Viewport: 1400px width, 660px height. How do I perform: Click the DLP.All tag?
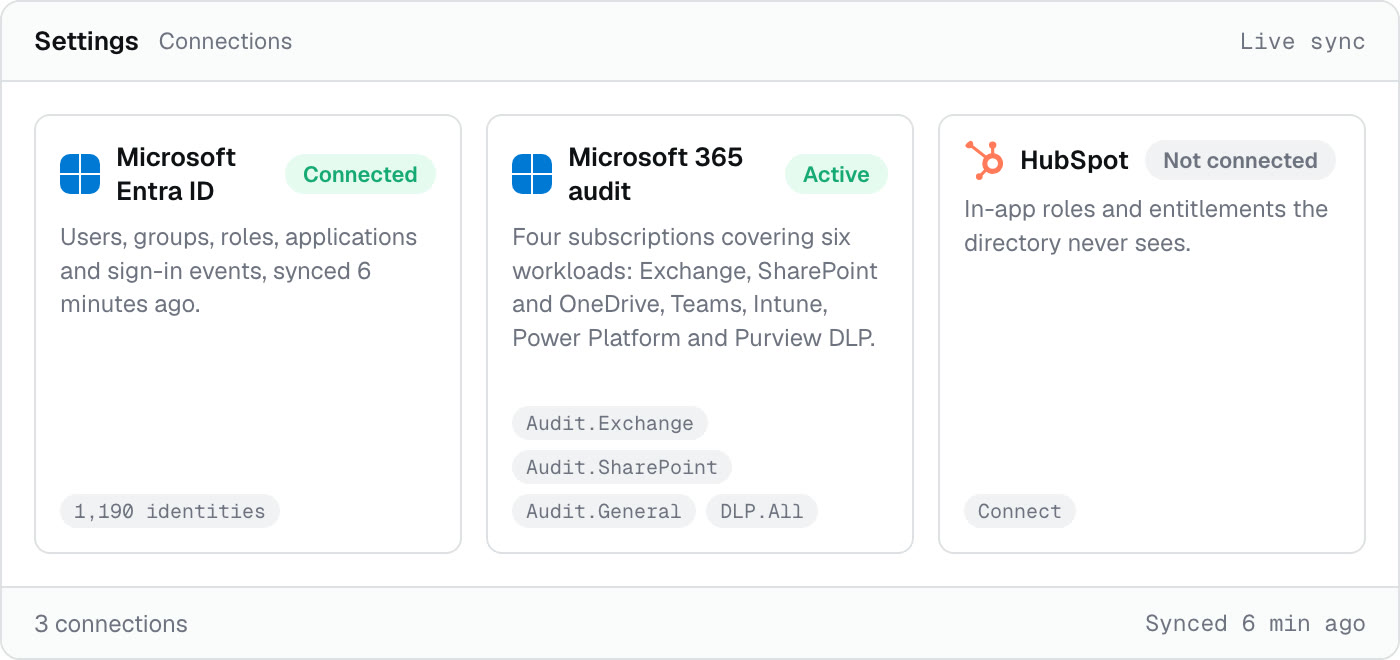pyautogui.click(x=762, y=511)
